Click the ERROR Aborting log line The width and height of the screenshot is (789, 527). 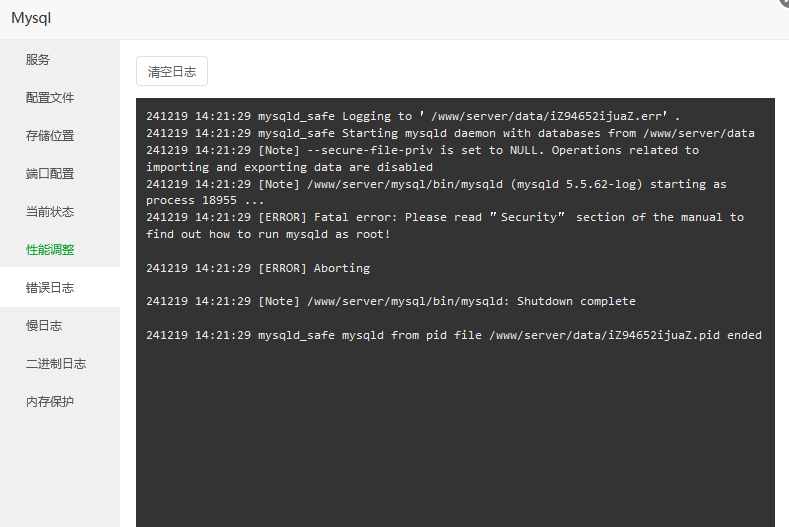[258, 268]
